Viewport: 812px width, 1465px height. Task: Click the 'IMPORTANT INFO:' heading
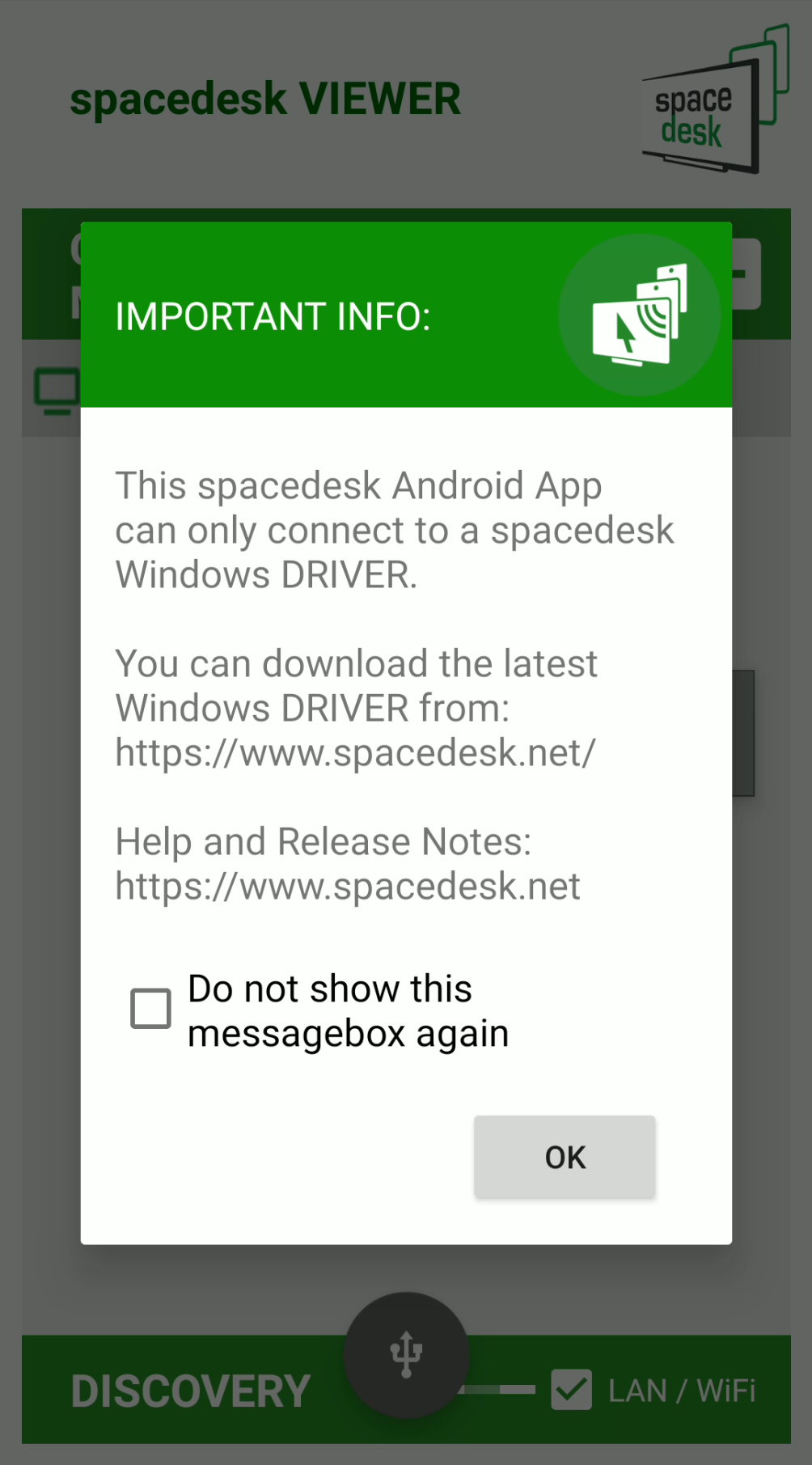pyautogui.click(x=273, y=316)
